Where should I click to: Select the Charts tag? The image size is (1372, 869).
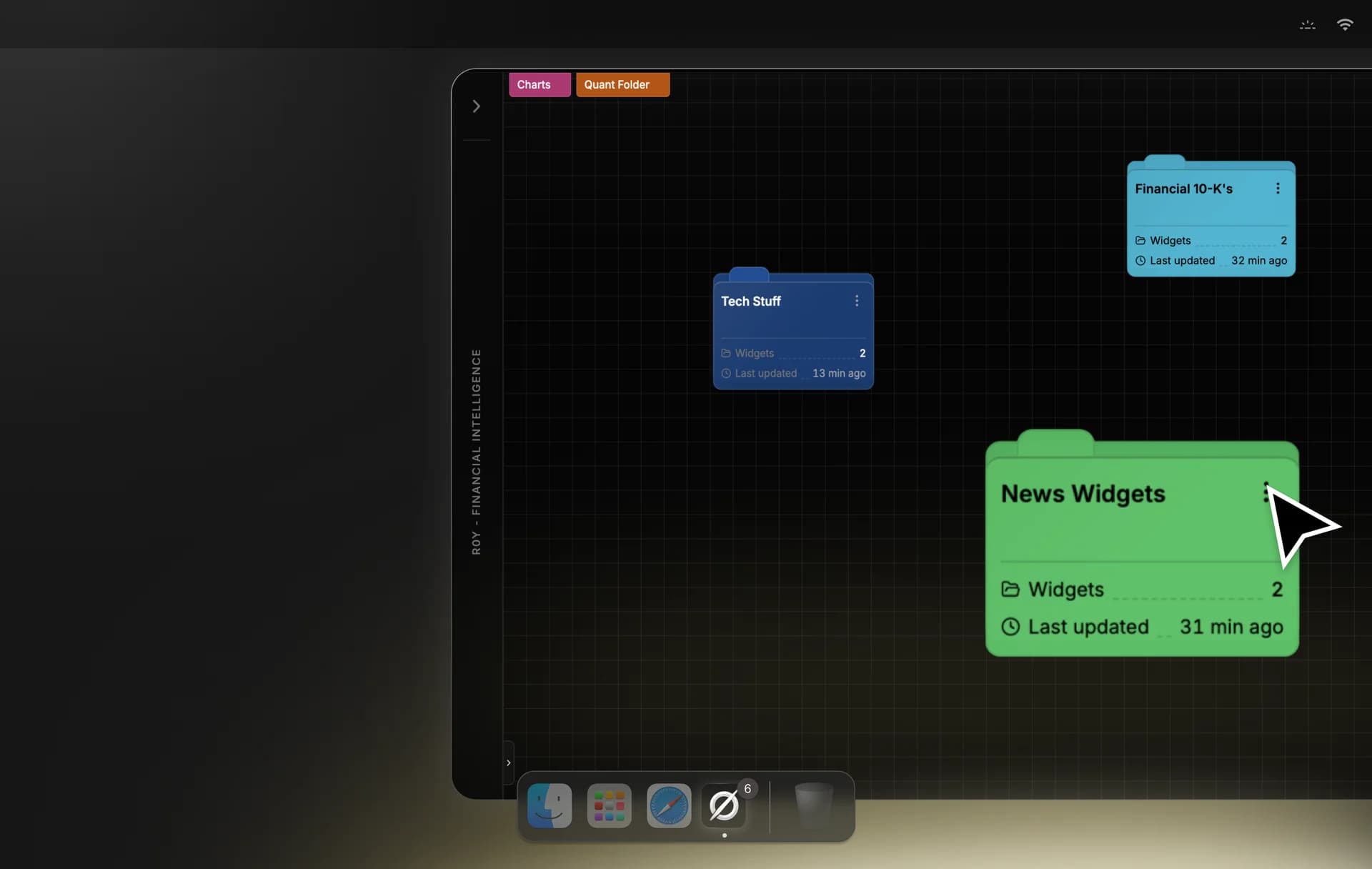[538, 84]
